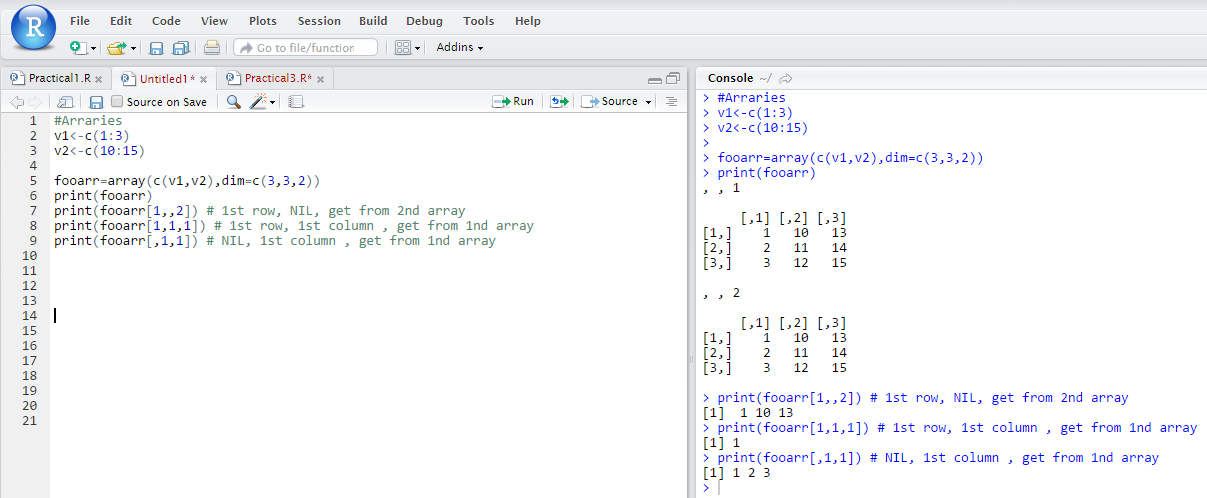Click the open file folder icon
The width and height of the screenshot is (1207, 498).
pyautogui.click(x=116, y=47)
